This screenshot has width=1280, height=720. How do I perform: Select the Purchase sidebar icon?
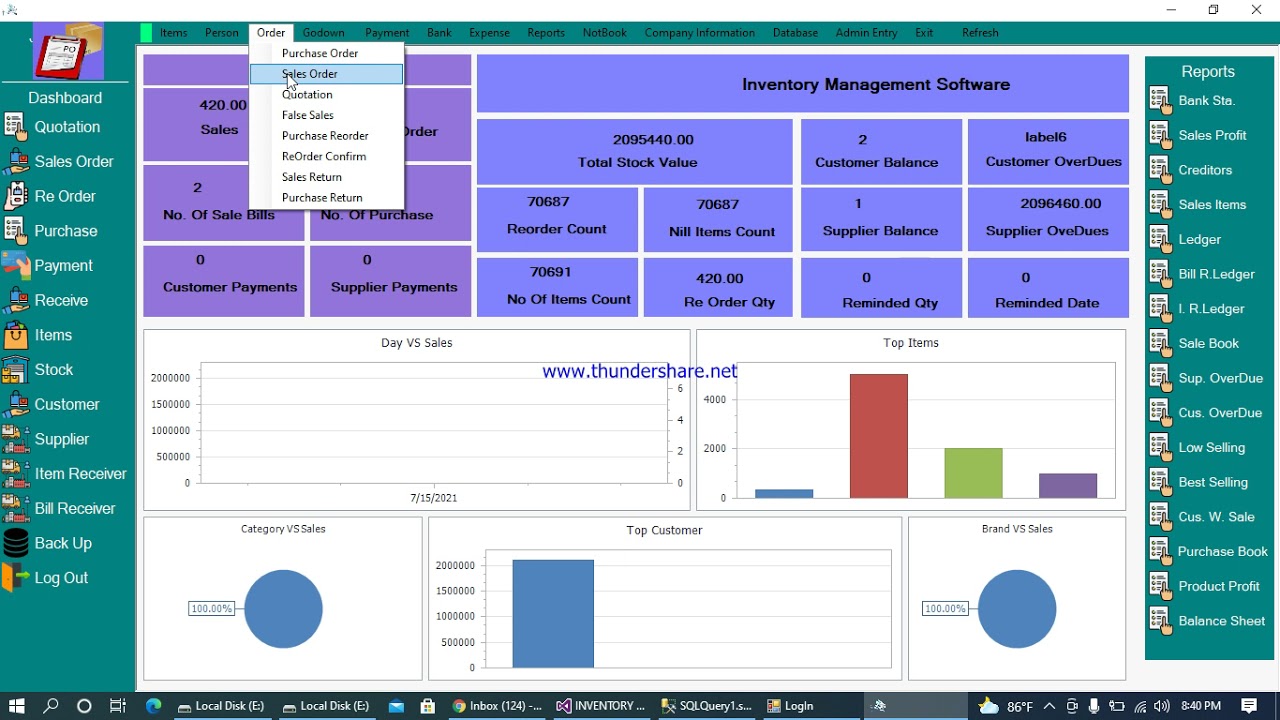tap(15, 230)
